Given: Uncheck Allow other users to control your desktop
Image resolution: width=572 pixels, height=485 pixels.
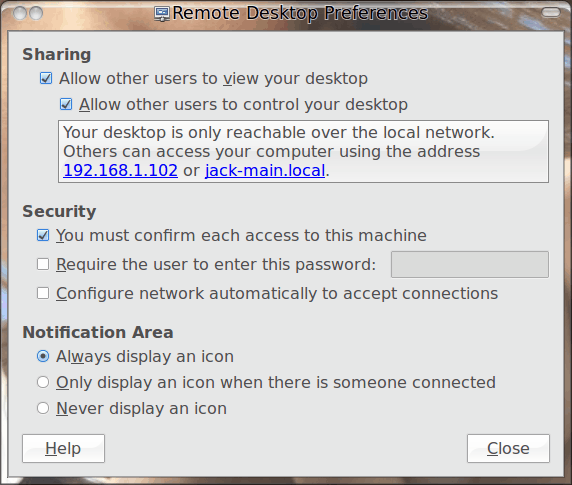Looking at the screenshot, I should point(66,104).
